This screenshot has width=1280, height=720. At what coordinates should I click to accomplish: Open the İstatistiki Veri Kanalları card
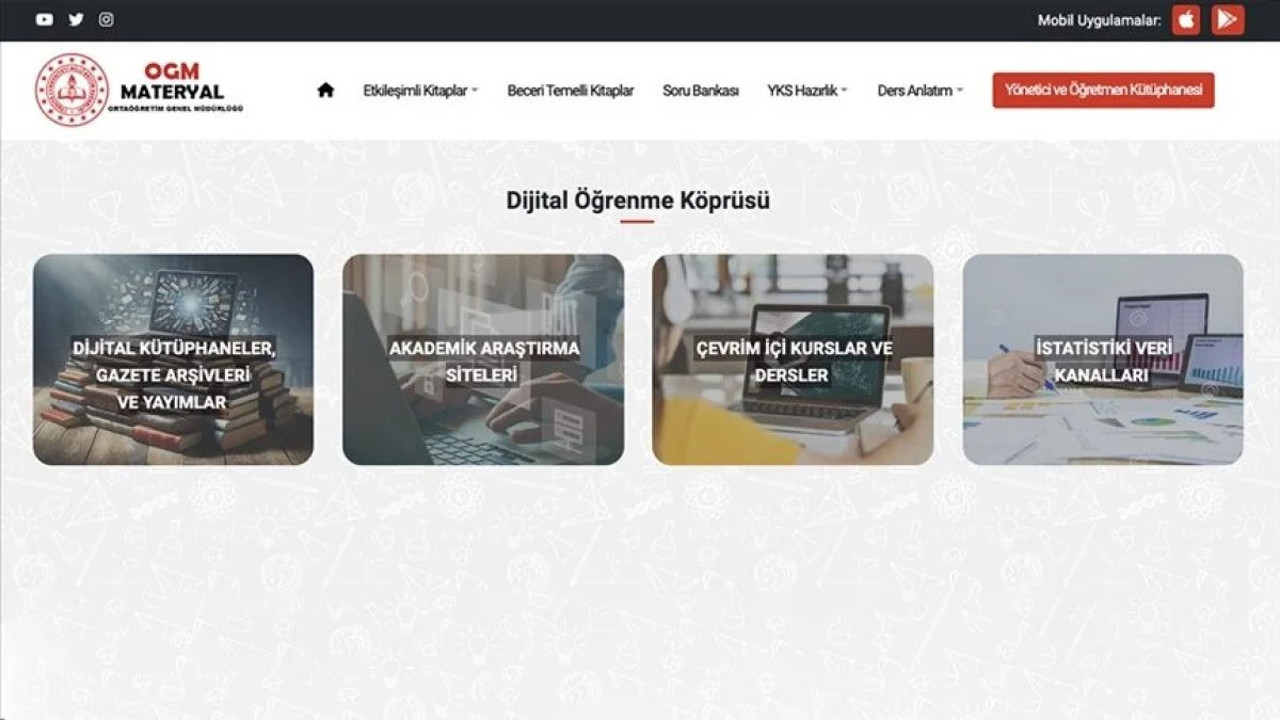click(x=1103, y=360)
